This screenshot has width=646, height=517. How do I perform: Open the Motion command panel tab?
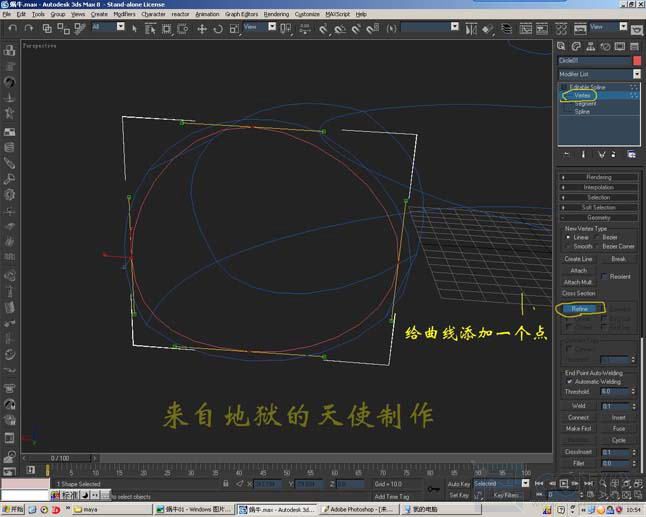tap(605, 46)
